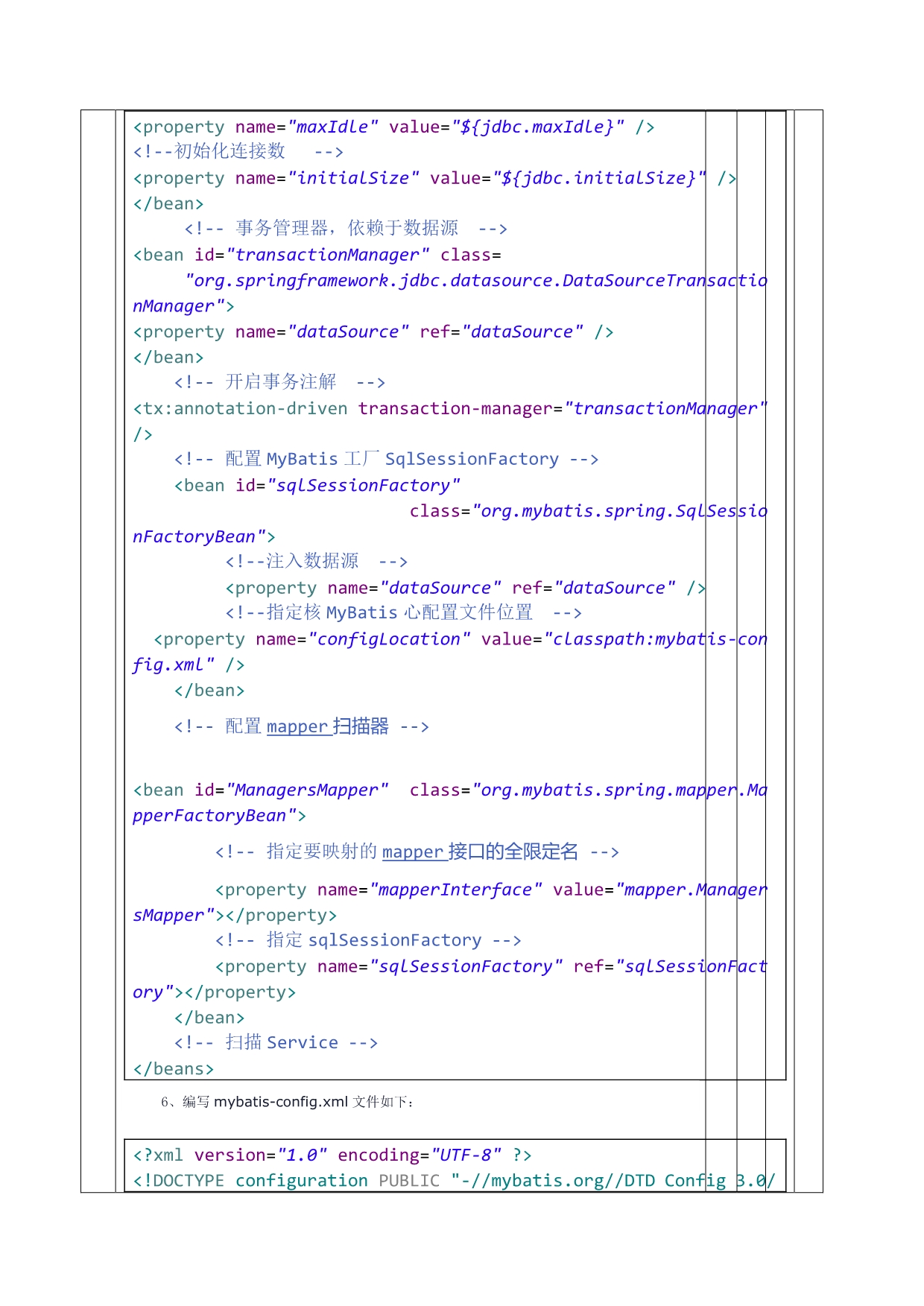The width and height of the screenshot is (924, 1306).
Task: Click the heading 编写 mybatis-config.xml 文件如下
Action: [287, 1102]
